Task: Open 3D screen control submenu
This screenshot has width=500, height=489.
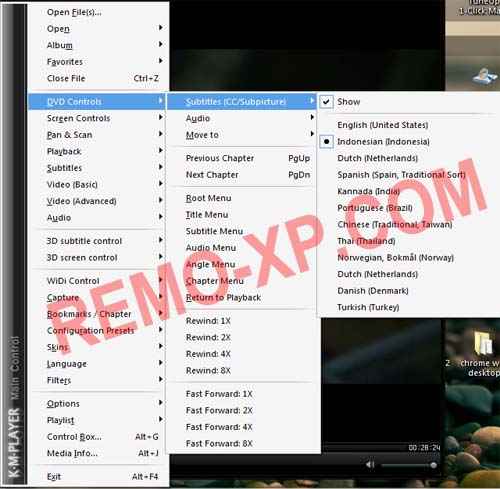Action: [97, 258]
